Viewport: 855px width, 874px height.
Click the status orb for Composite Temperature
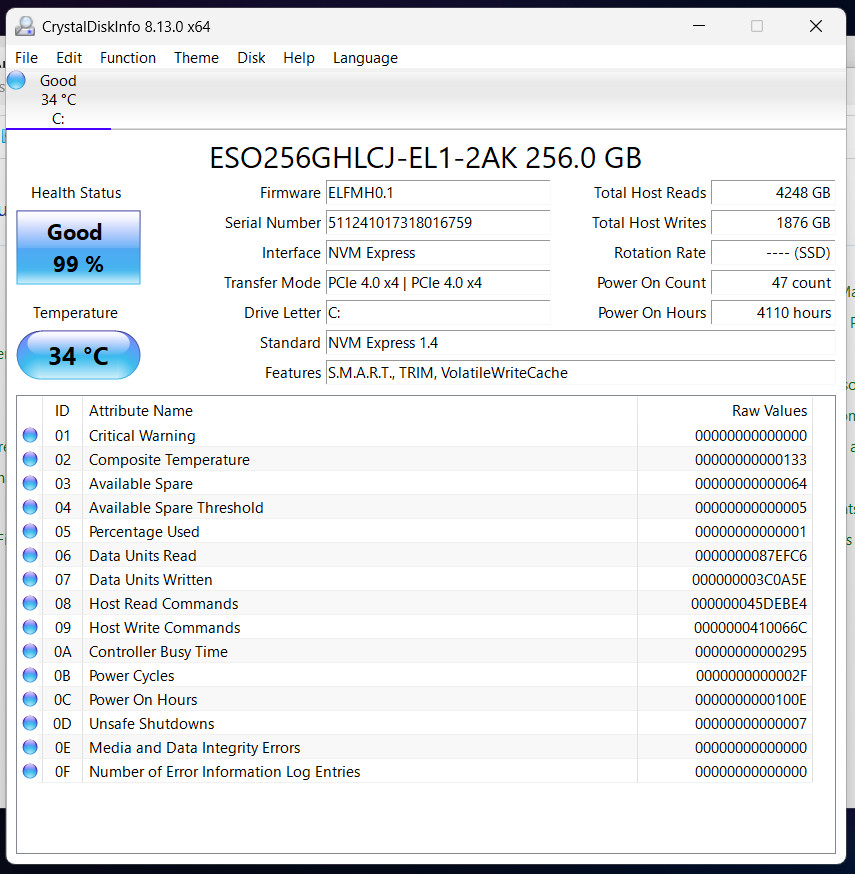(30, 459)
